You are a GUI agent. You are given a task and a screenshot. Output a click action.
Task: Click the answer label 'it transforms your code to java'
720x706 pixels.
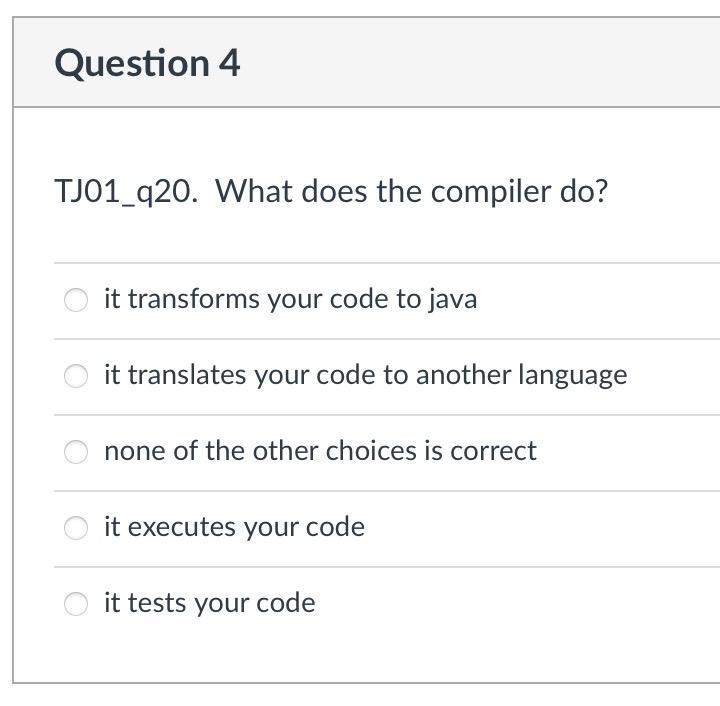[x=291, y=300]
